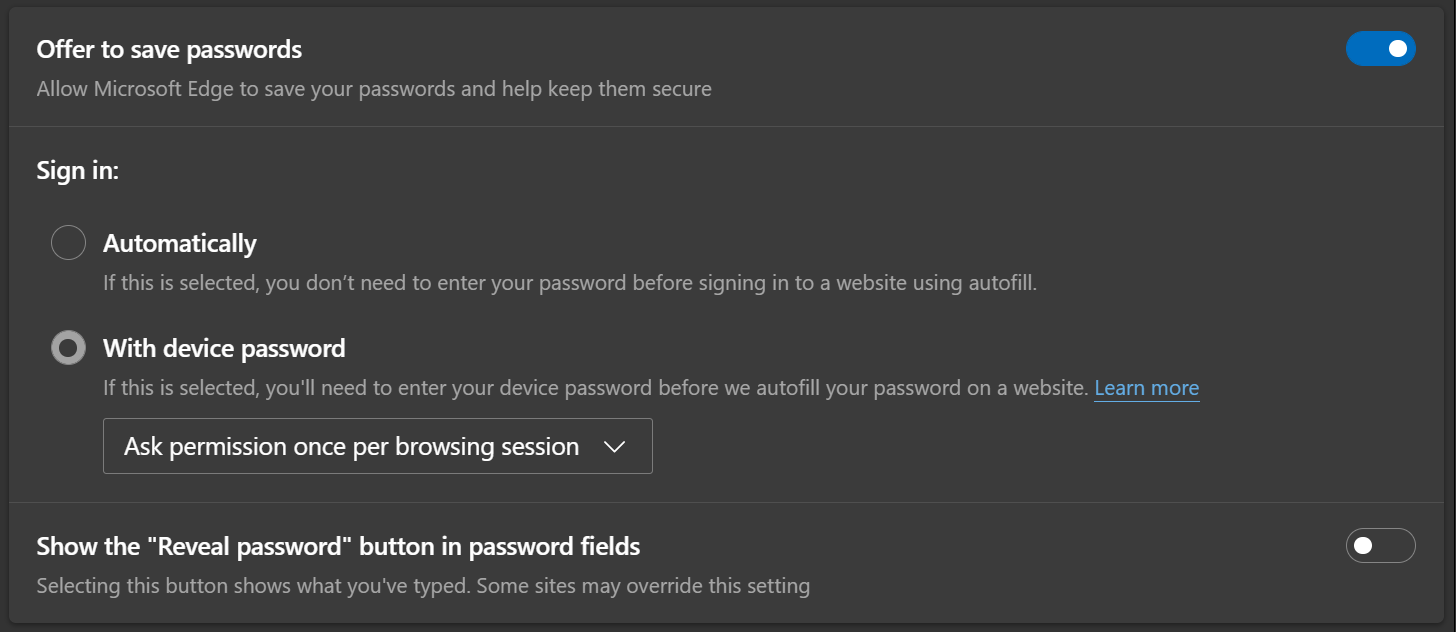The height and width of the screenshot is (632, 1456).
Task: Click the "With device password" label text
Action: coord(224,348)
